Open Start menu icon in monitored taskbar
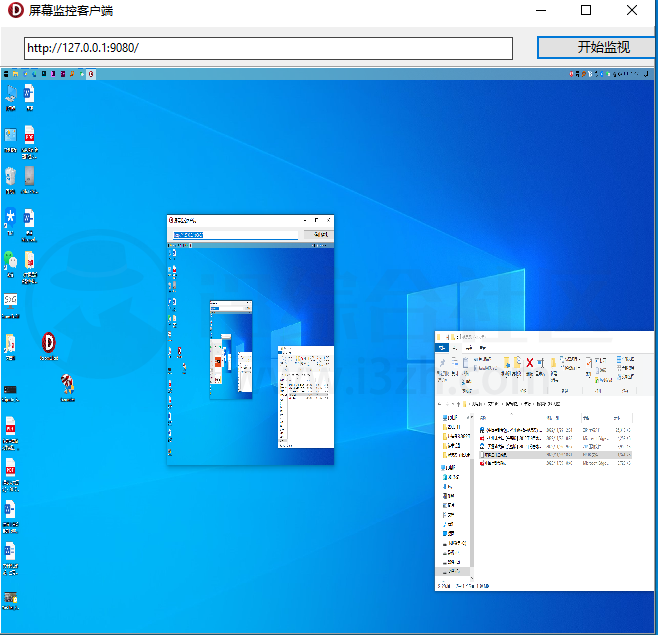 pos(6,74)
